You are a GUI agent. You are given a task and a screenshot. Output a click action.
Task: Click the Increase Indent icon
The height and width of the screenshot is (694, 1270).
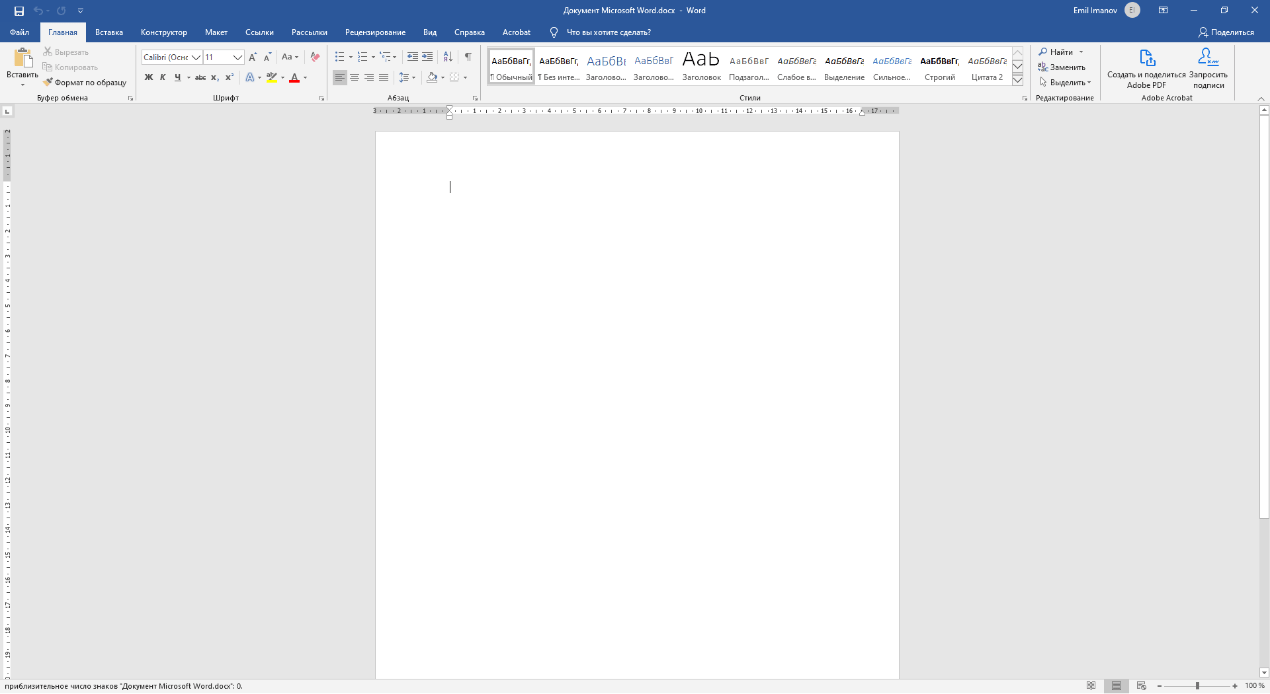pos(427,57)
